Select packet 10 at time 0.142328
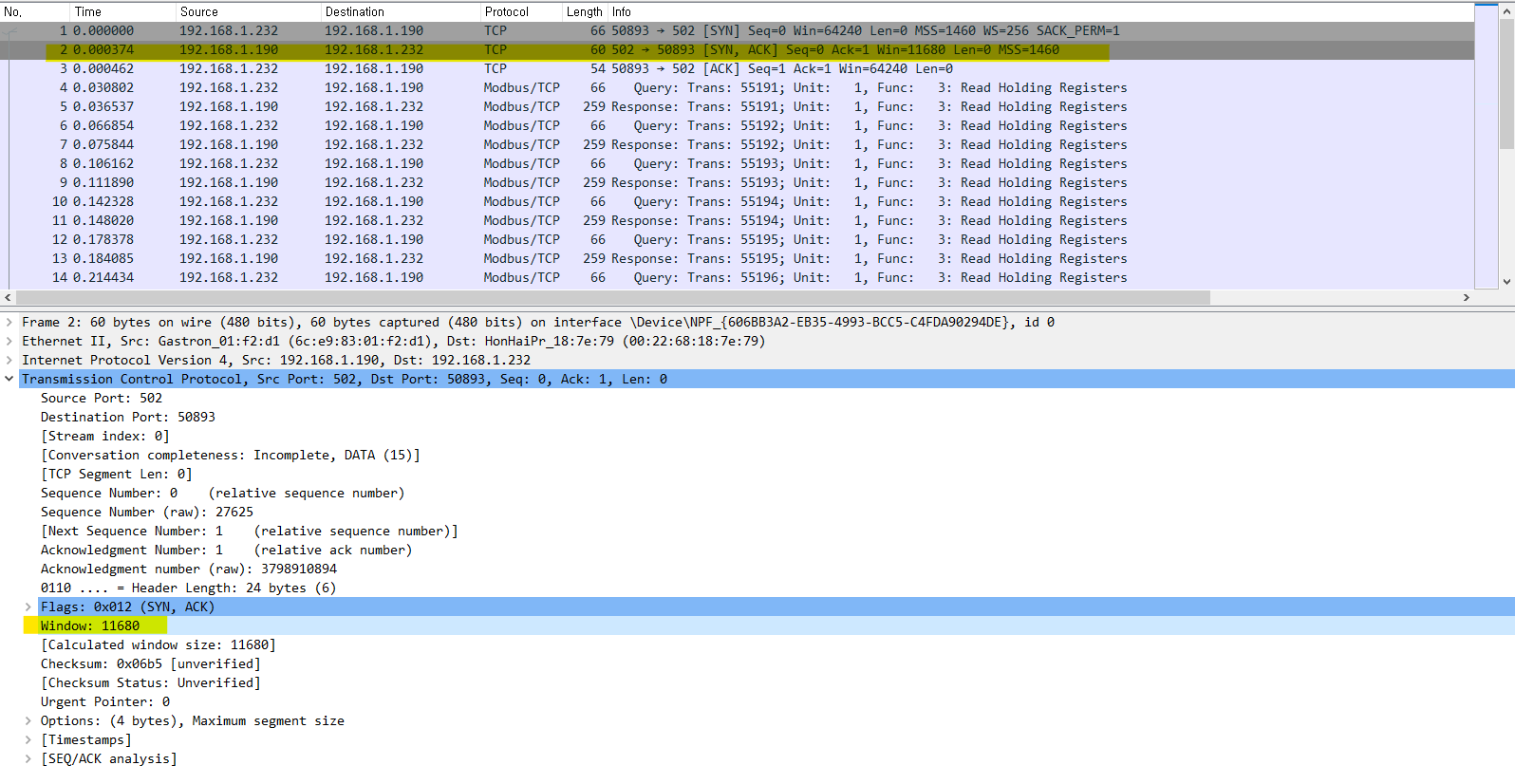The image size is (1515, 784). point(737,201)
